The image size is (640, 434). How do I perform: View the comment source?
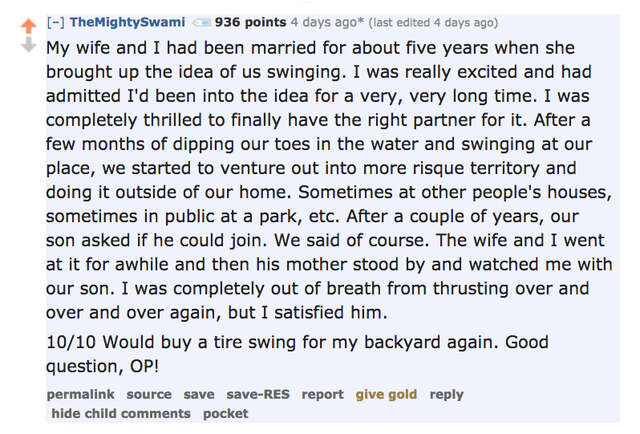pyautogui.click(x=149, y=394)
